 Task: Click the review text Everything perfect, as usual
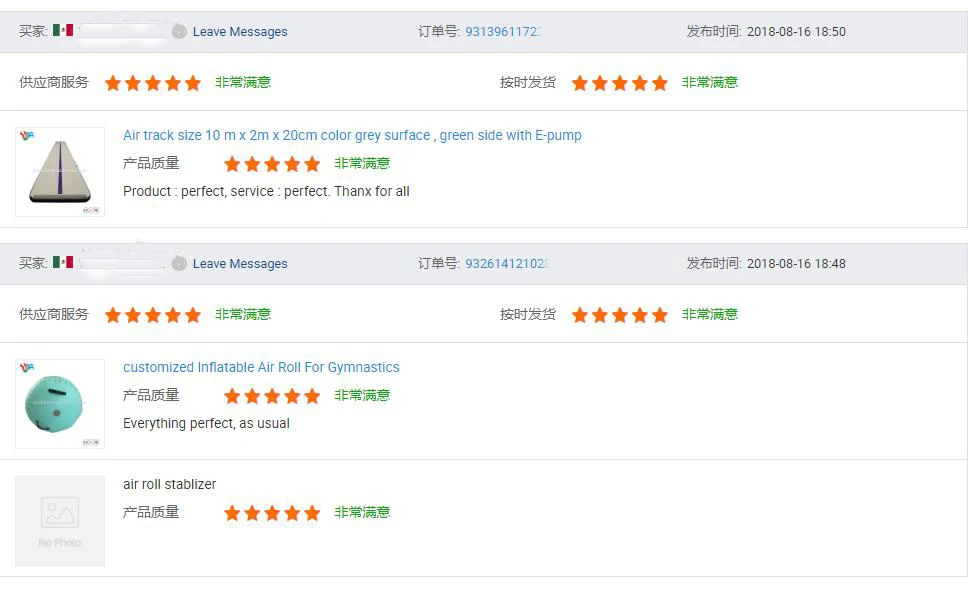click(x=206, y=423)
